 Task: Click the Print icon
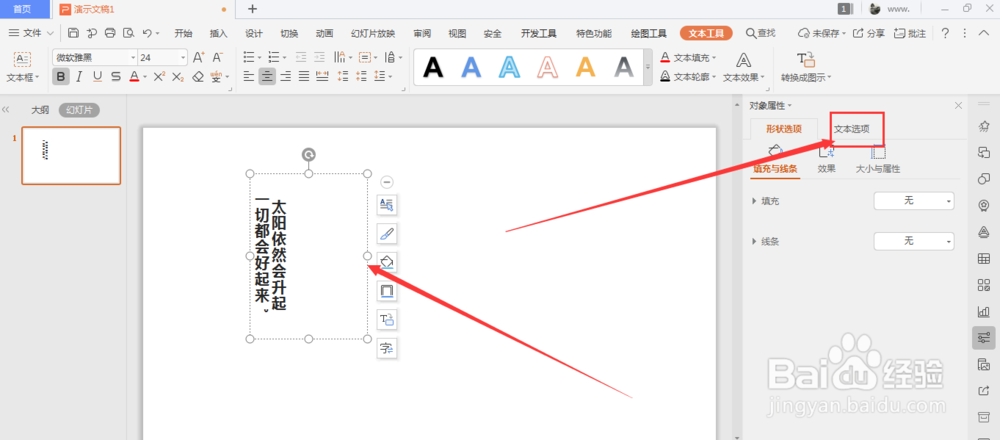click(110, 33)
